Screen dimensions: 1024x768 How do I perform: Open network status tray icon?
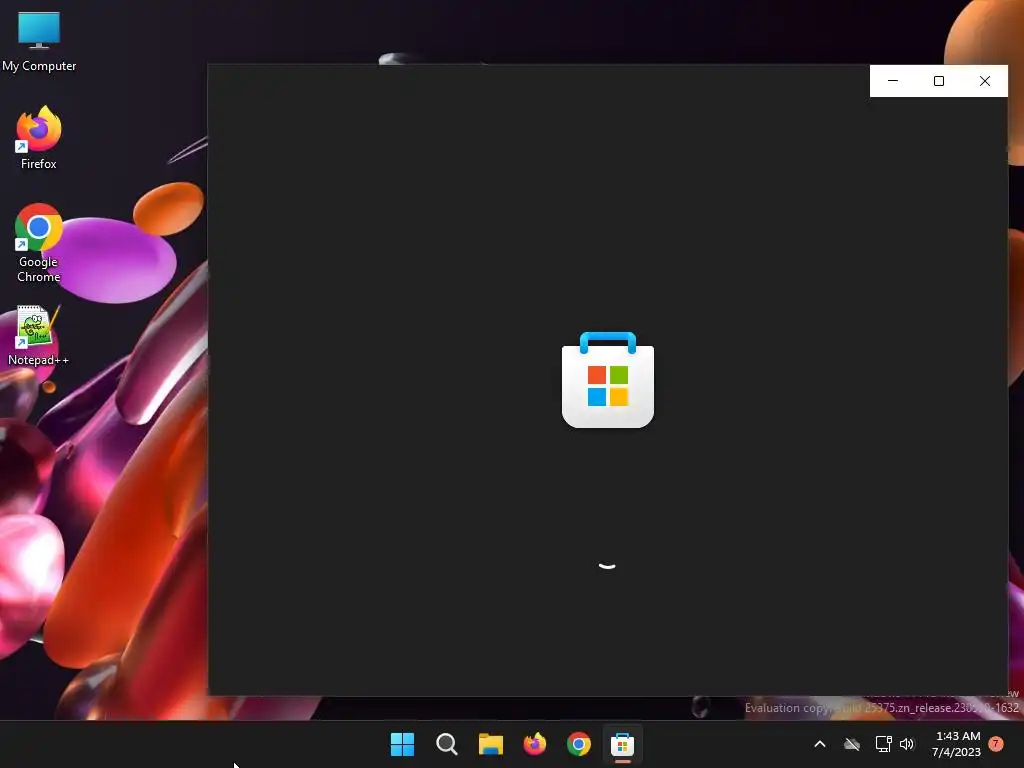(883, 744)
